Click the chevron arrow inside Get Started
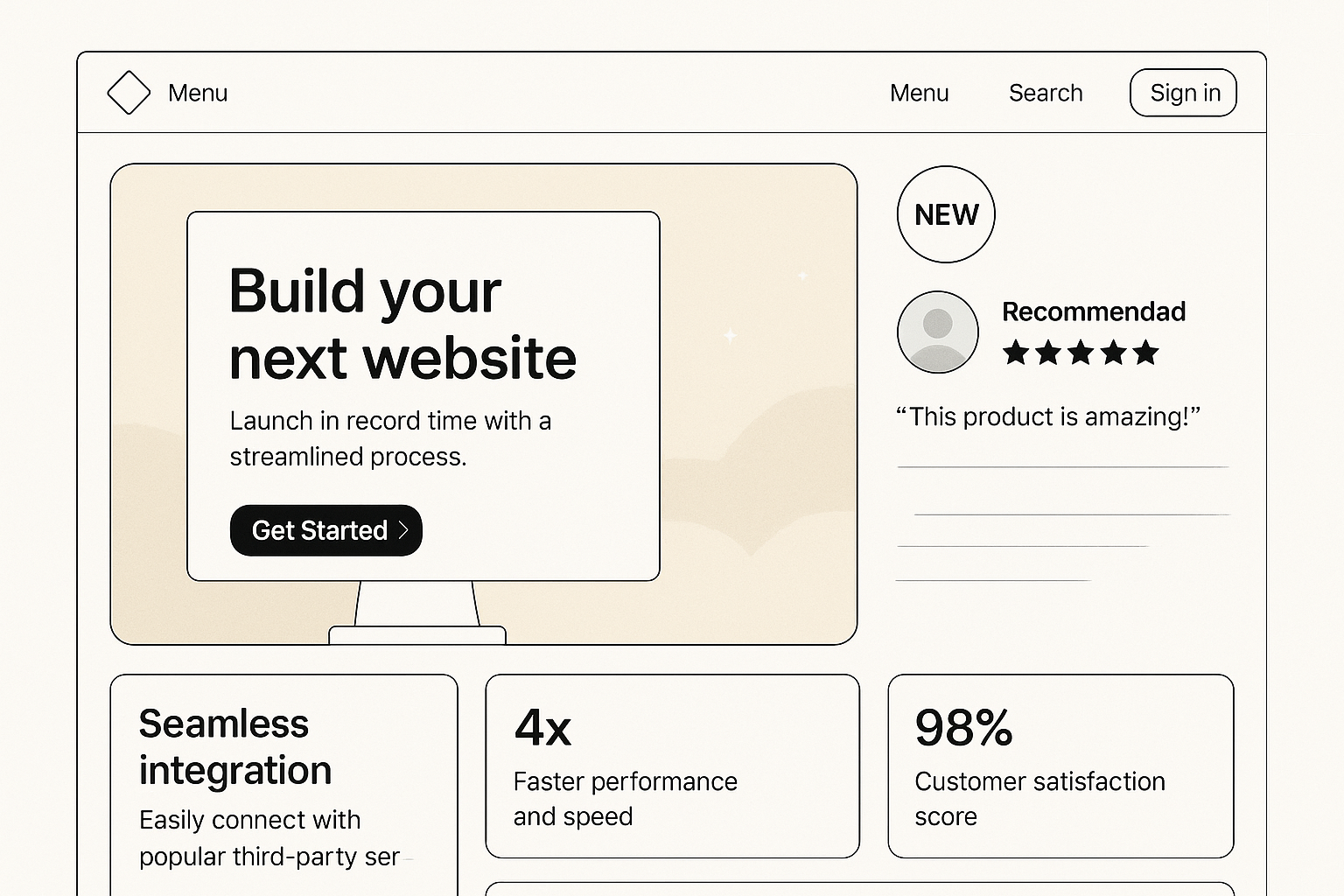The image size is (1344, 896). (x=403, y=530)
